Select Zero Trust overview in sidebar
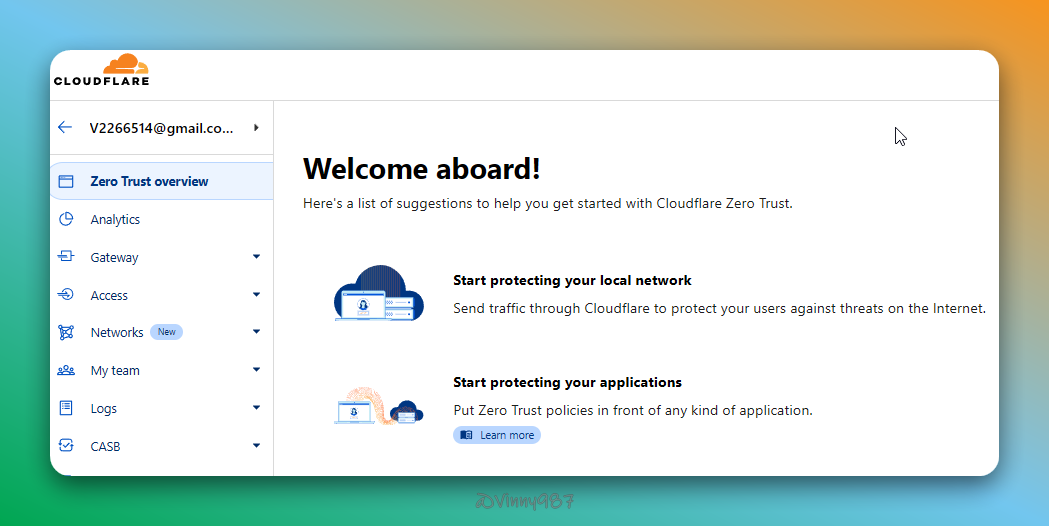The height and width of the screenshot is (526, 1049). (x=149, y=182)
